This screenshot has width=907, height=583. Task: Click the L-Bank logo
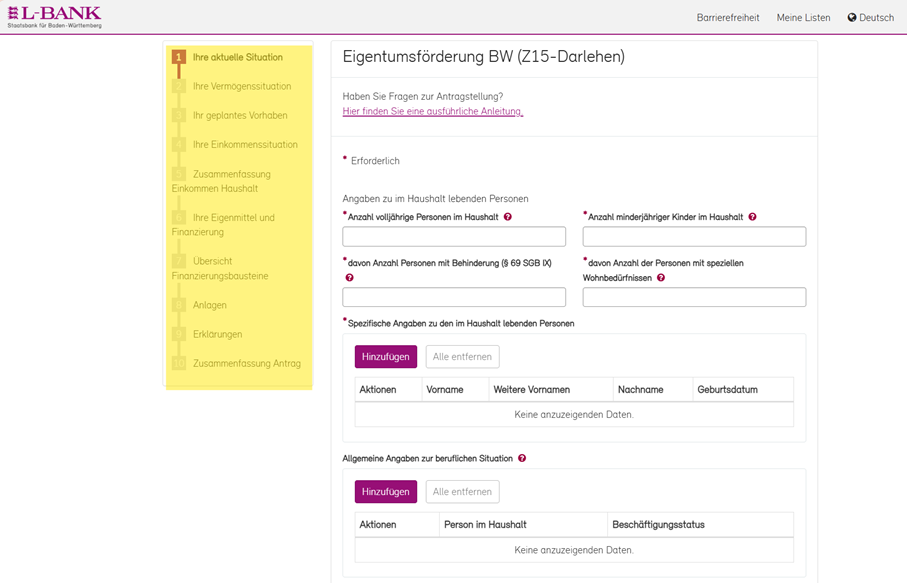tap(54, 17)
